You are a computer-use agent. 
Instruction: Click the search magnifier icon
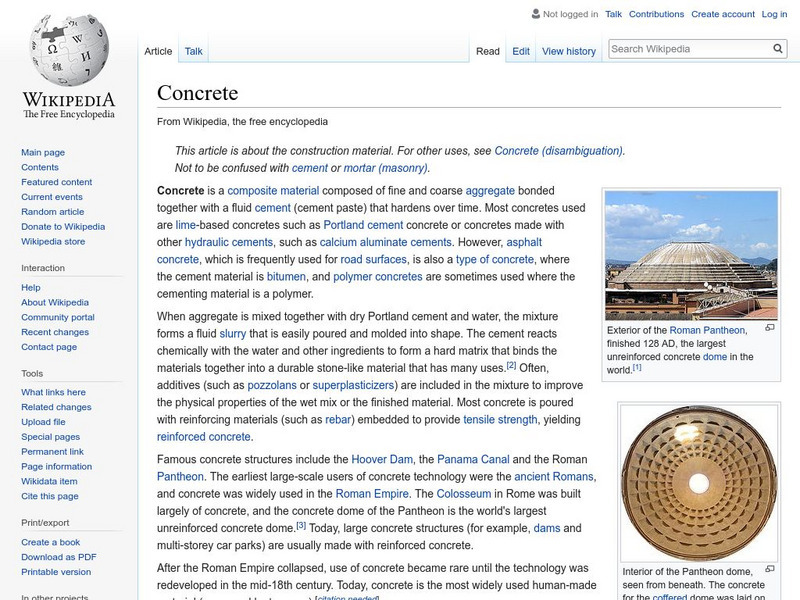pyautogui.click(x=778, y=49)
